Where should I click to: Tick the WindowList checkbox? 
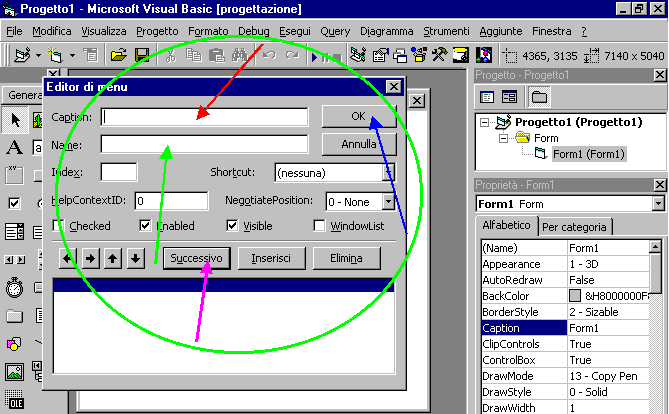pyautogui.click(x=319, y=225)
